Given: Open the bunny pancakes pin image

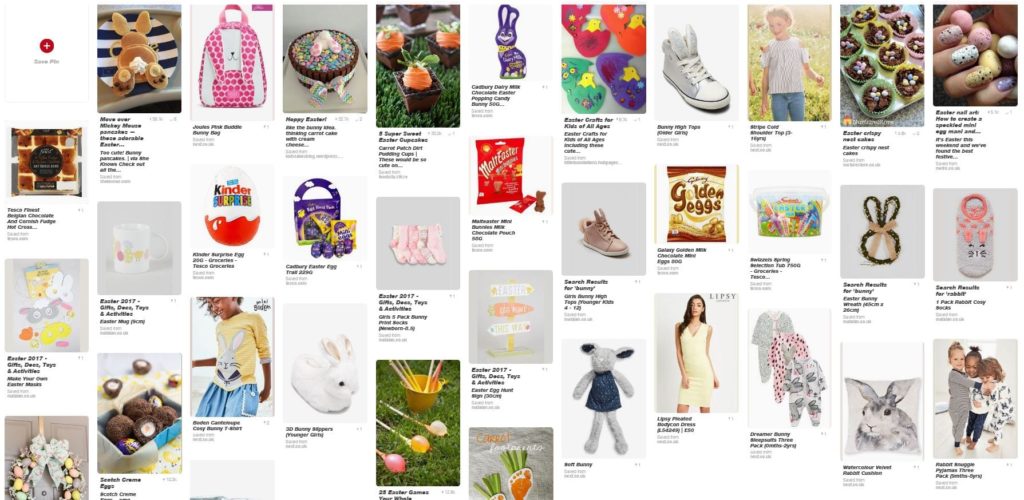Looking at the screenshot, I should (139, 59).
